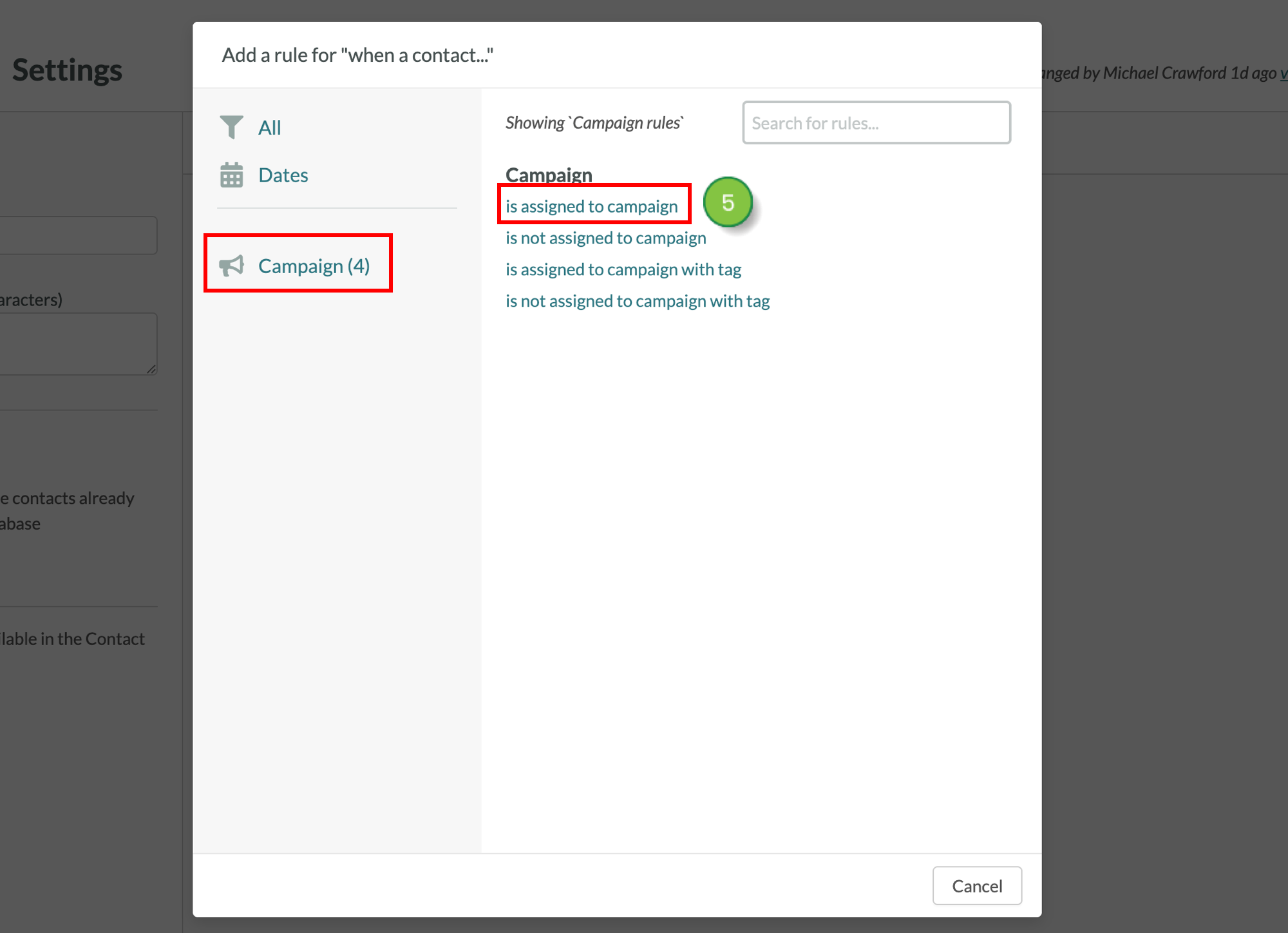Click the 'Showing Campaign rules' label
The width and height of the screenshot is (1288, 933).
pyautogui.click(x=594, y=122)
